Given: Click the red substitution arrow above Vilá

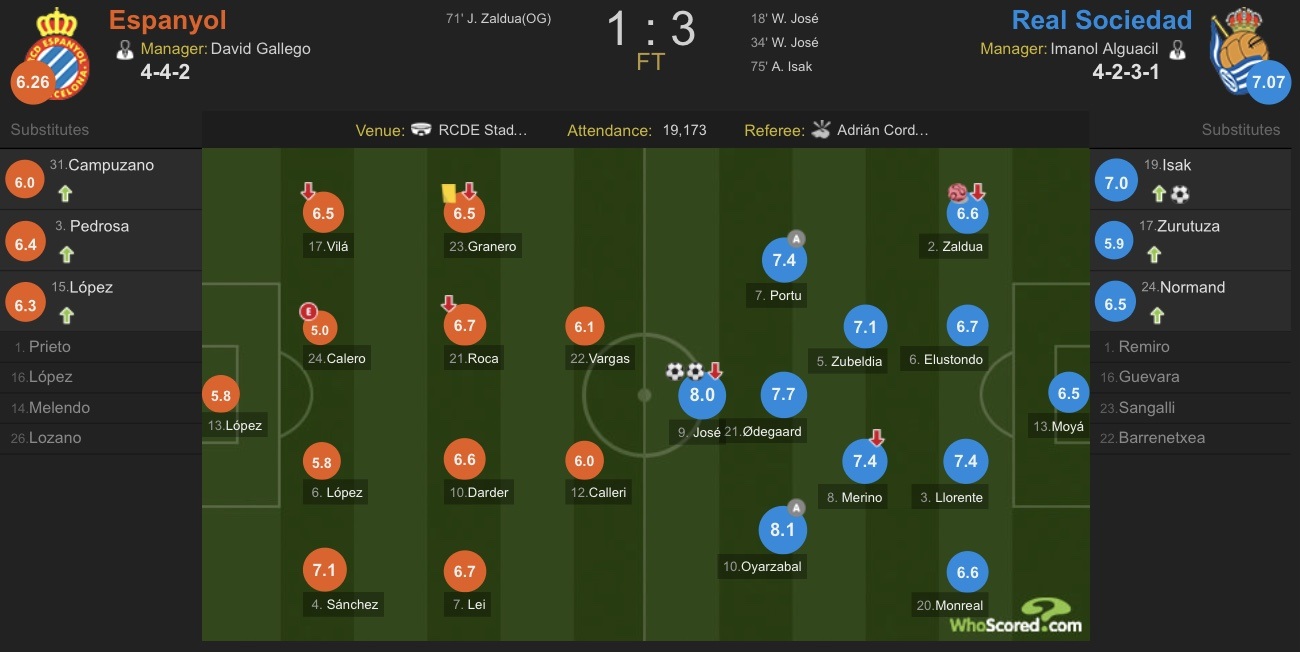Looking at the screenshot, I should tap(309, 190).
